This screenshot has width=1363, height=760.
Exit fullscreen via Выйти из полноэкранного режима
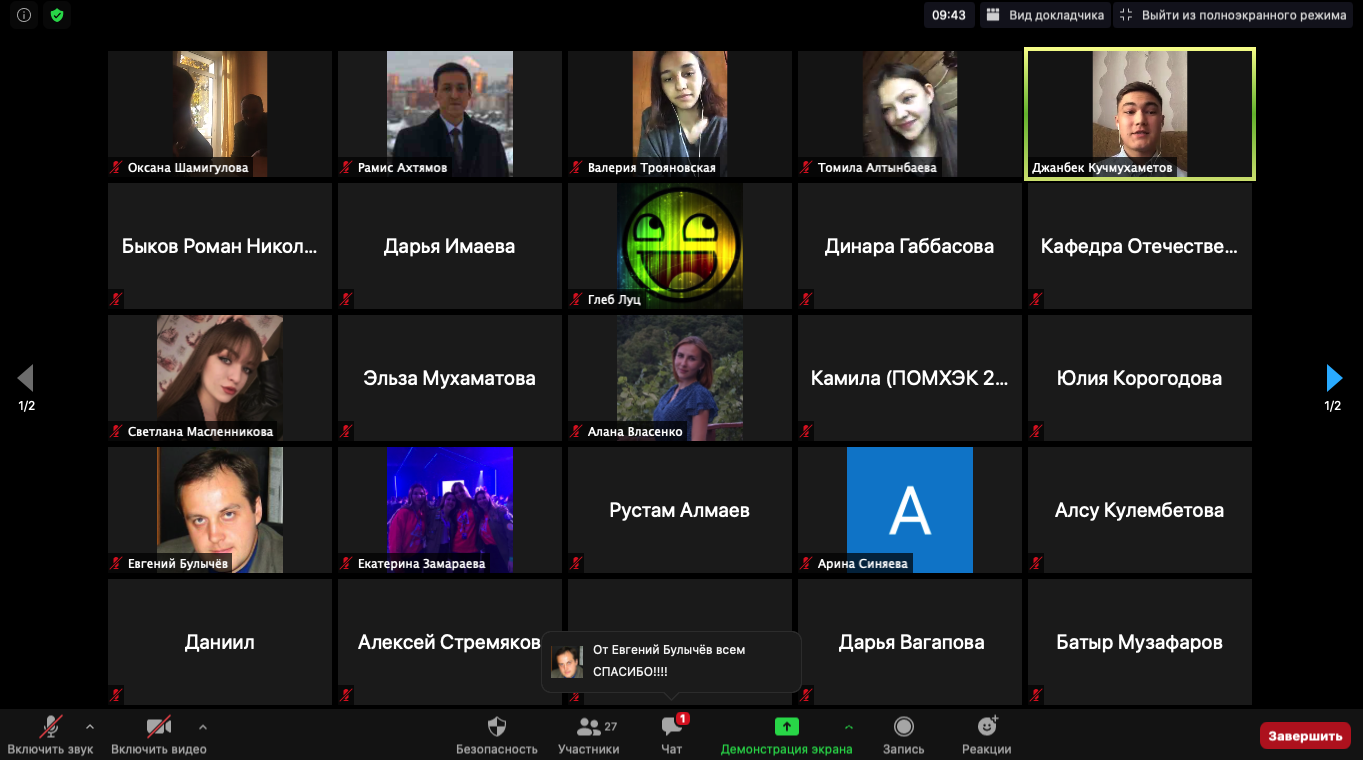coord(1234,15)
